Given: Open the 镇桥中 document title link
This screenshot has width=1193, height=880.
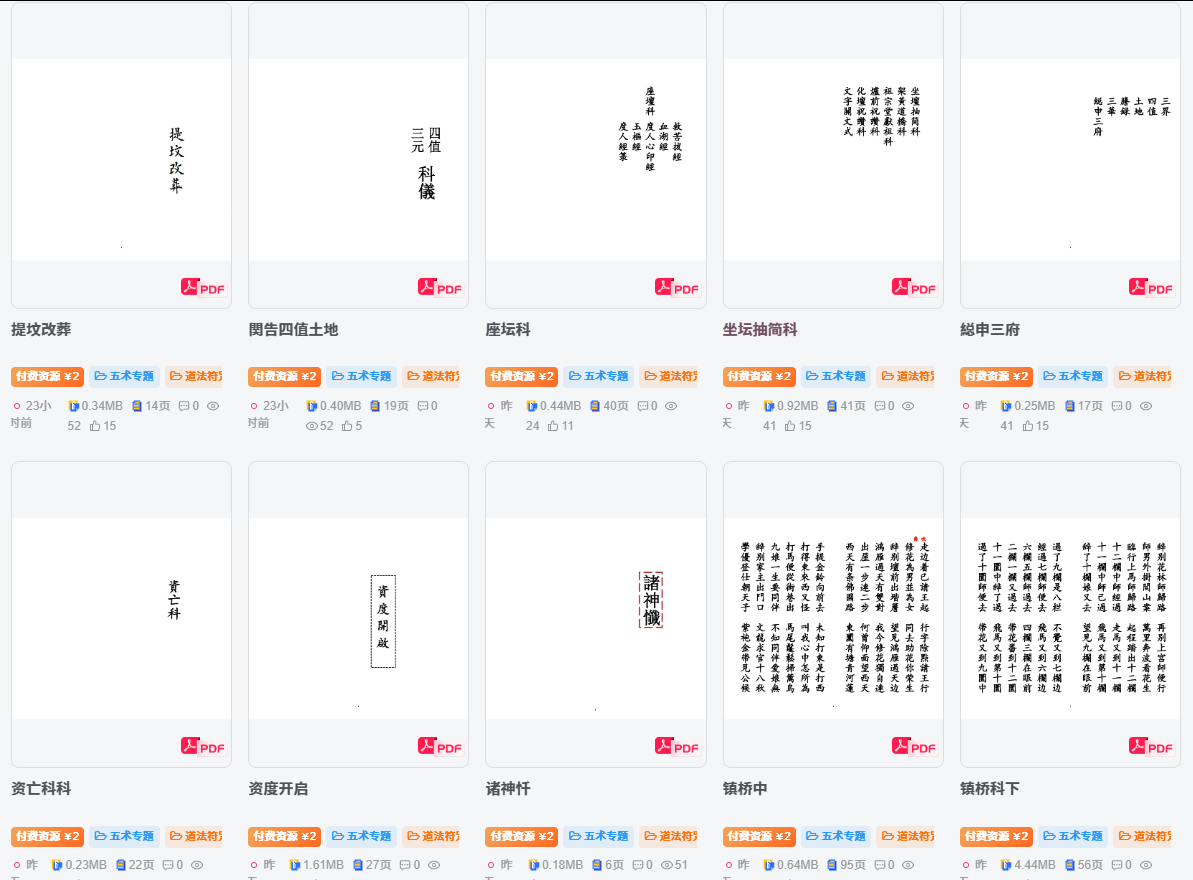Looking at the screenshot, I should [x=745, y=789].
